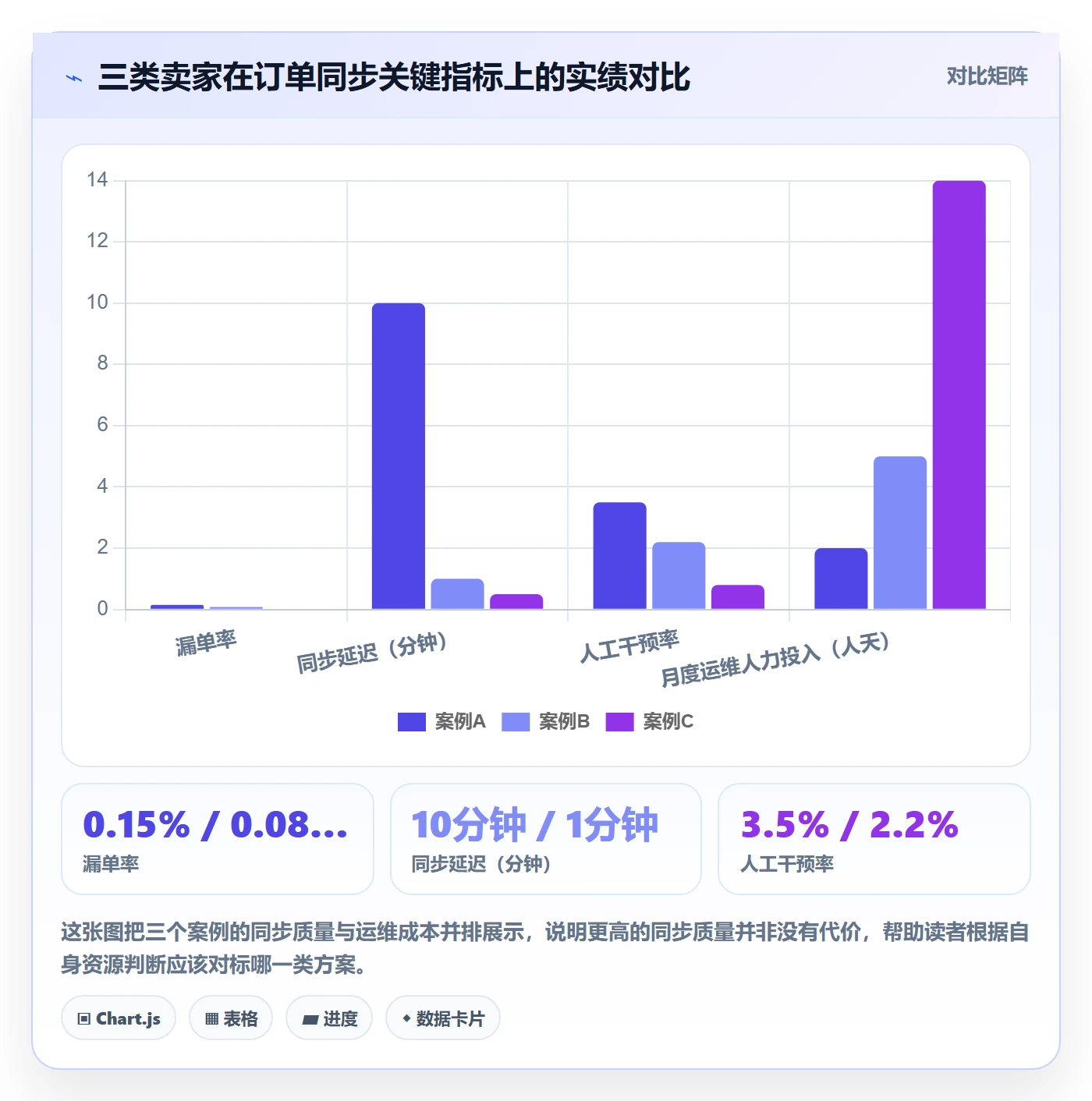Open the 人工干预率 stat card showing 3.5%
Screen dimensions: 1092x1101
[x=874, y=839]
